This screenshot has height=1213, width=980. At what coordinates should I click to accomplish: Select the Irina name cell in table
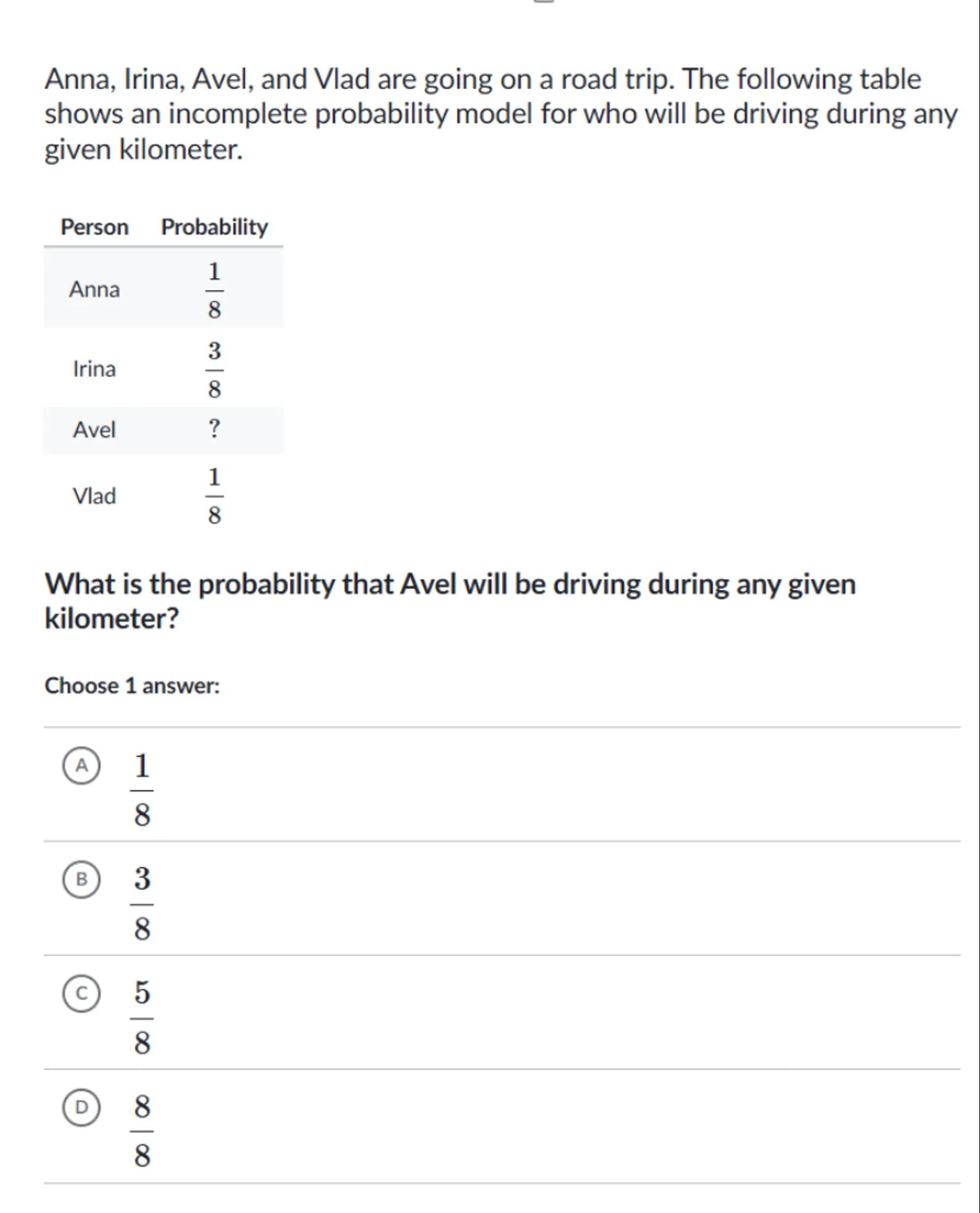pyautogui.click(x=94, y=369)
